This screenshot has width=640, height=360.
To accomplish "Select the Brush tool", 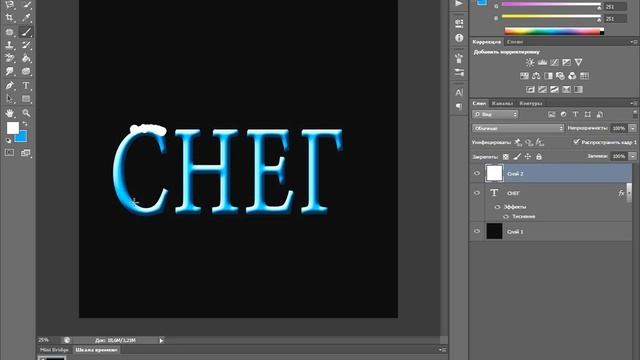I will (x=26, y=32).
